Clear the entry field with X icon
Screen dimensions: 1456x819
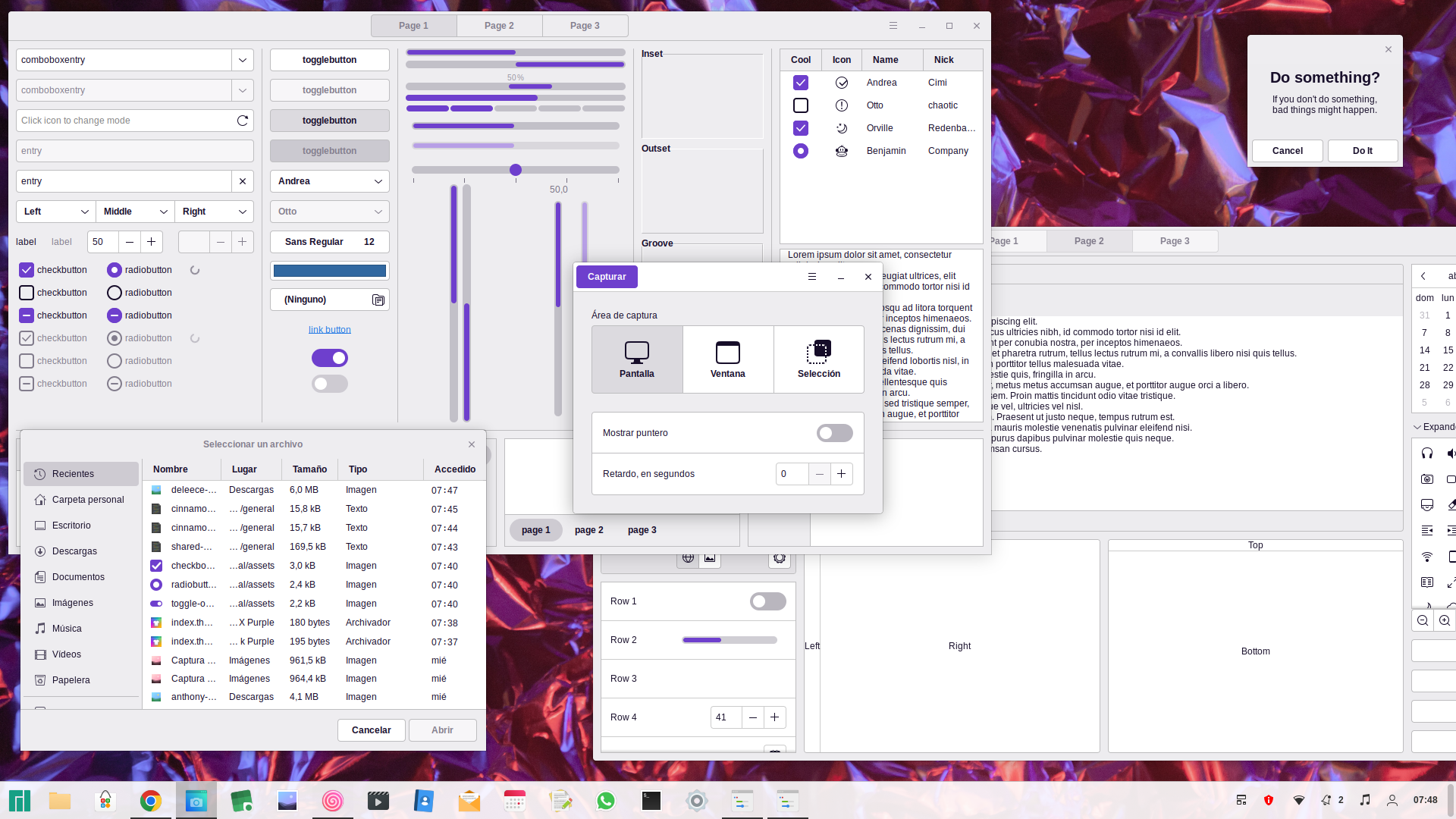[243, 181]
